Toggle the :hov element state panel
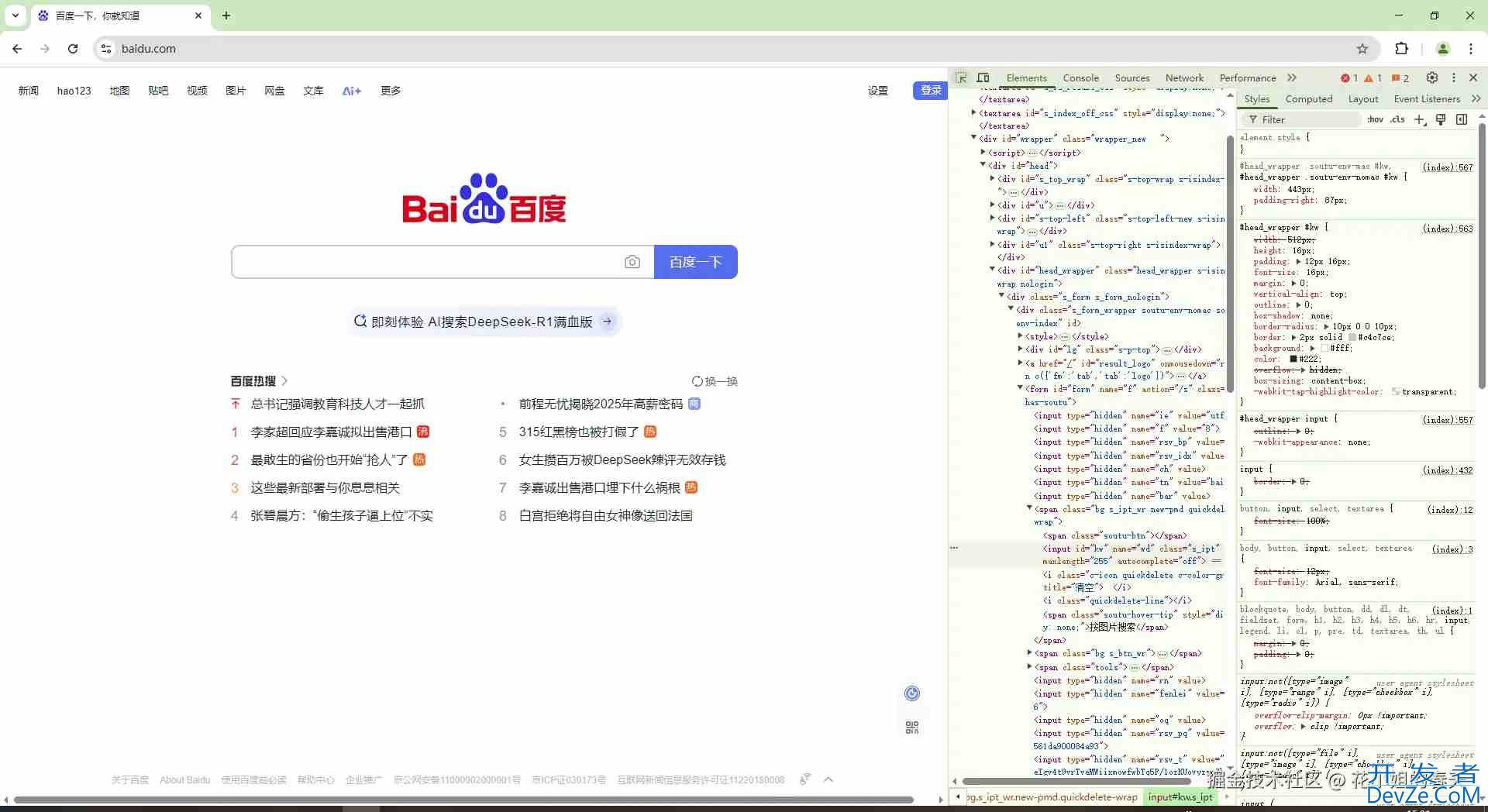 point(1375,119)
